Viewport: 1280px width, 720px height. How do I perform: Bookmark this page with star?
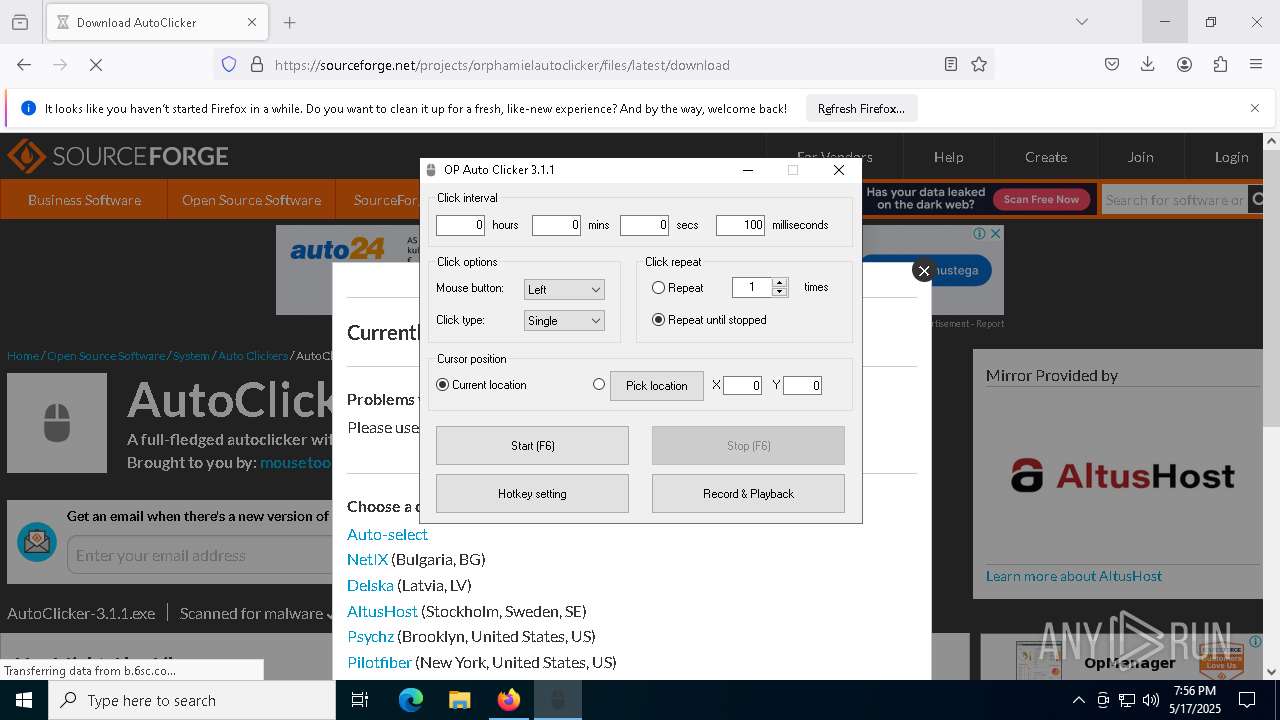pyautogui.click(x=979, y=64)
